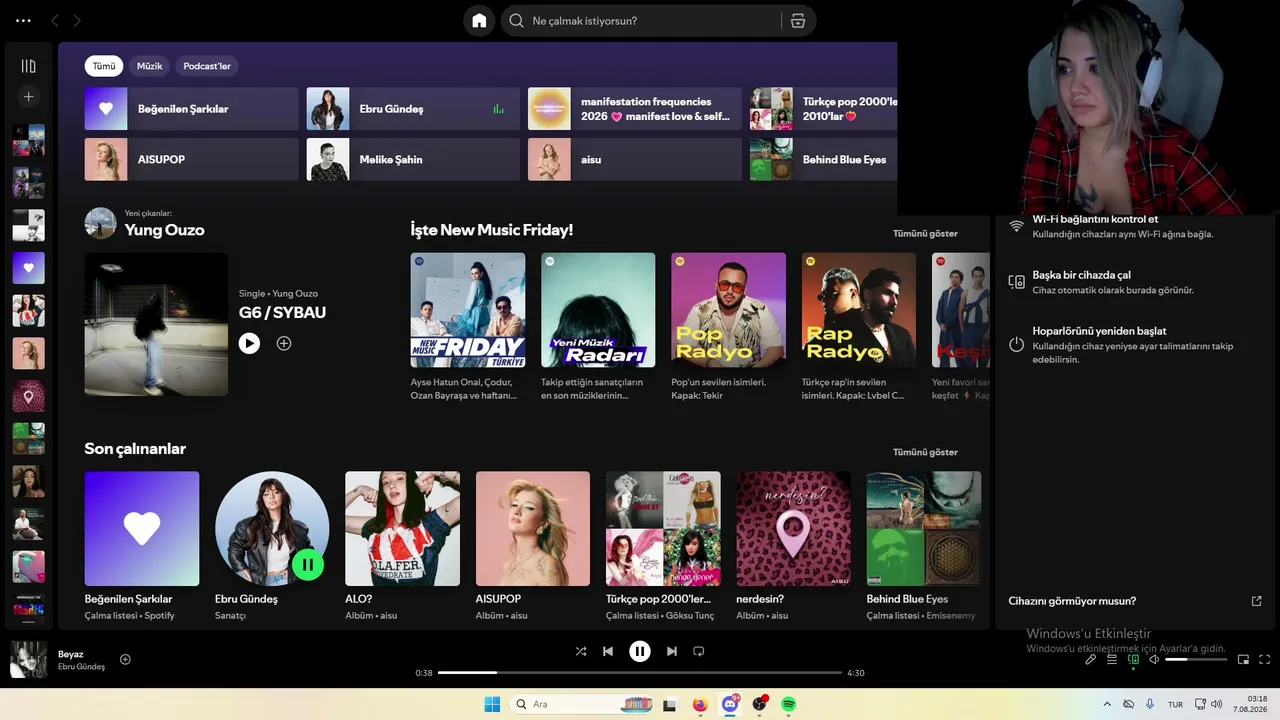The image size is (1280, 720).
Task: Open the mini player
Action: coord(1244,660)
